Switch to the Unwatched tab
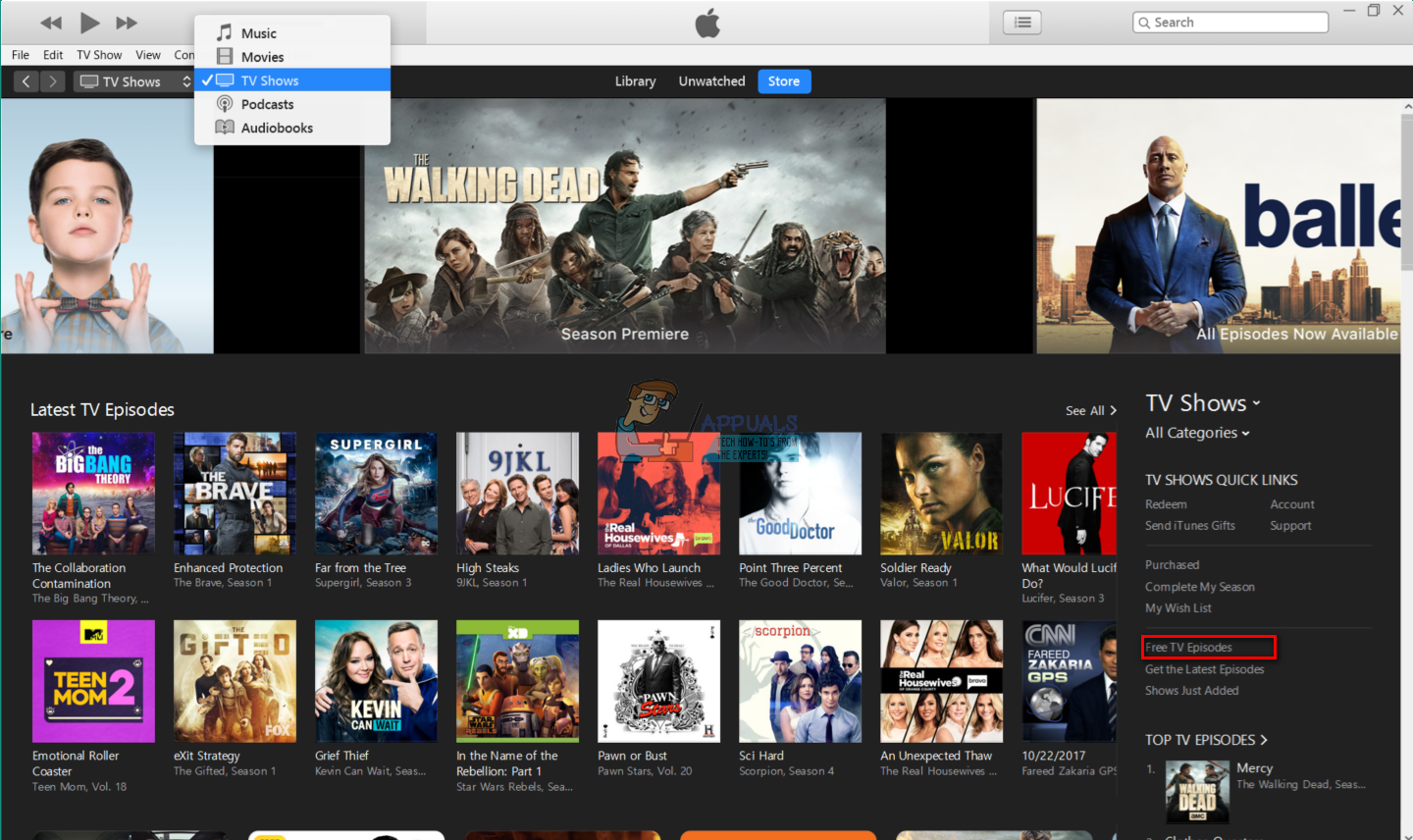Image resolution: width=1413 pixels, height=840 pixels. 711,81
